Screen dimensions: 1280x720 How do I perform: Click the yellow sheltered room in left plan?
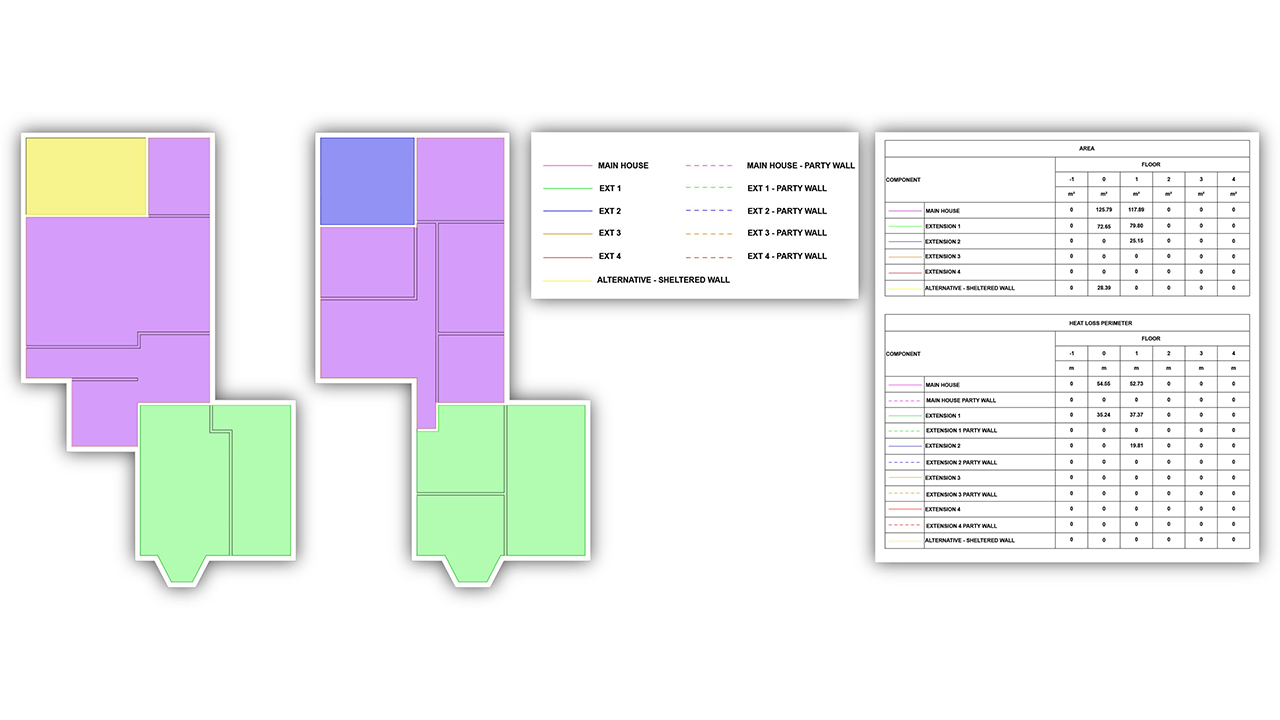(86, 176)
